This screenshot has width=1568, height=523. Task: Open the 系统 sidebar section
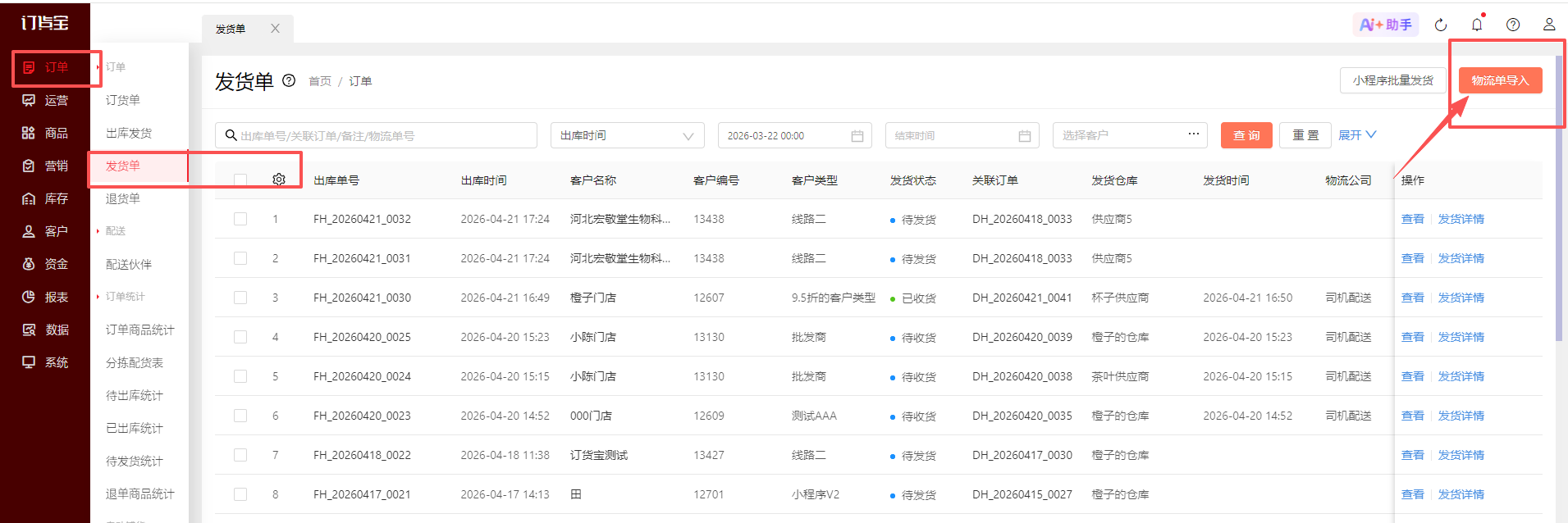pos(45,362)
